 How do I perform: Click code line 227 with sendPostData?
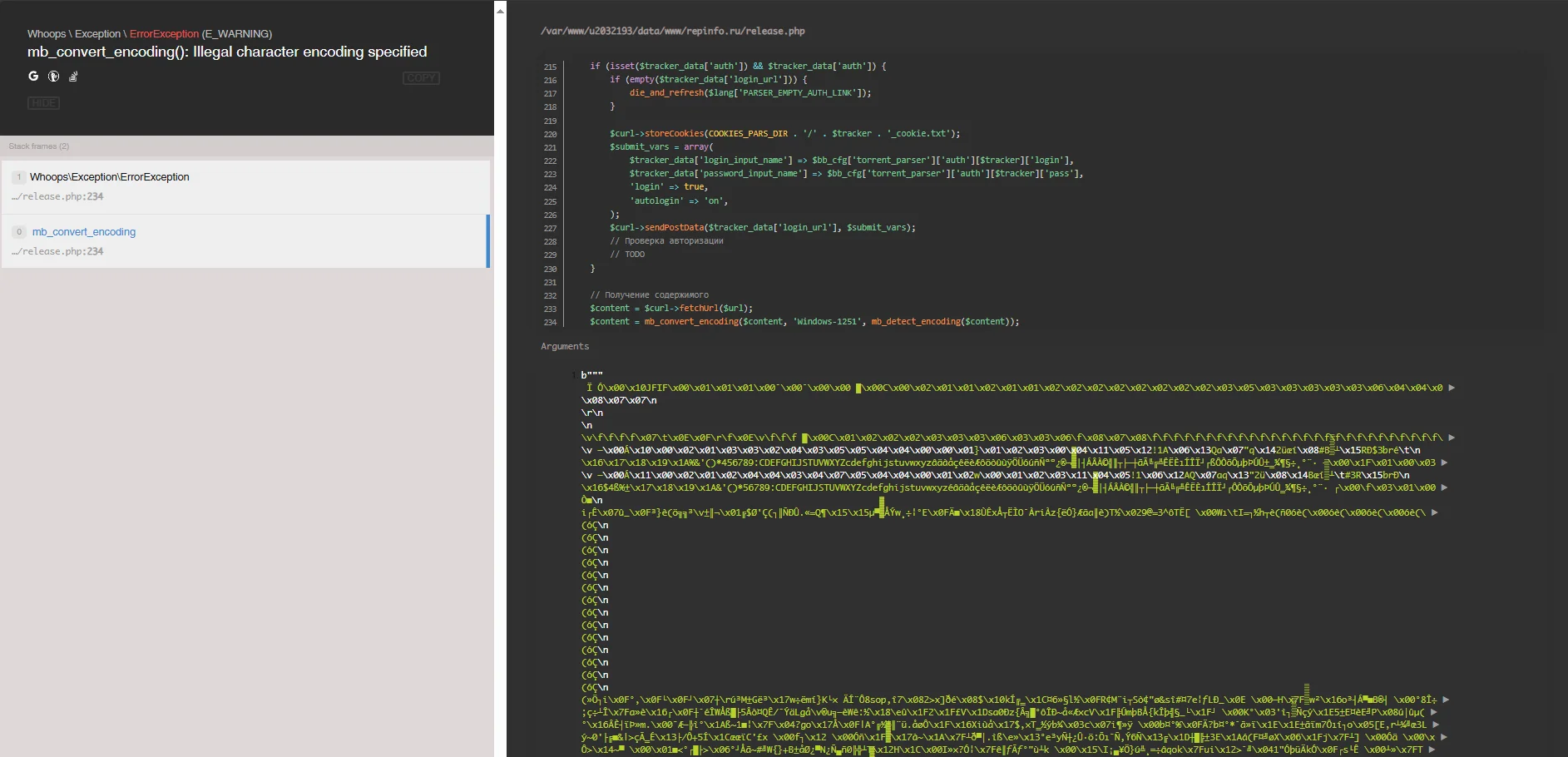tap(762, 228)
